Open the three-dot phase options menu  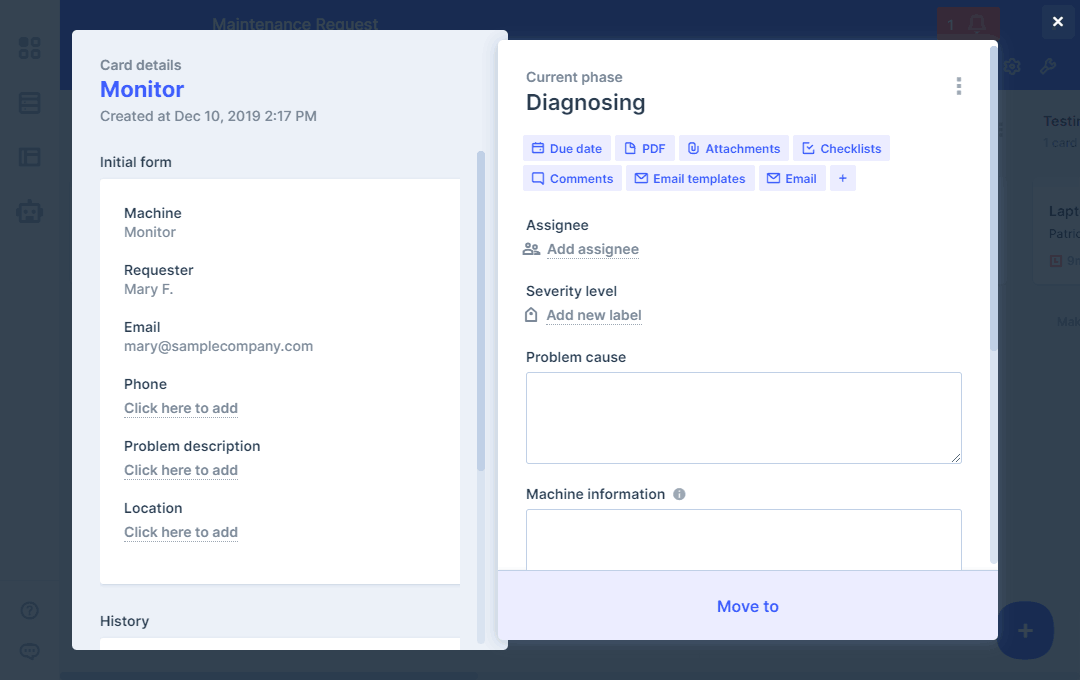pyautogui.click(x=958, y=86)
